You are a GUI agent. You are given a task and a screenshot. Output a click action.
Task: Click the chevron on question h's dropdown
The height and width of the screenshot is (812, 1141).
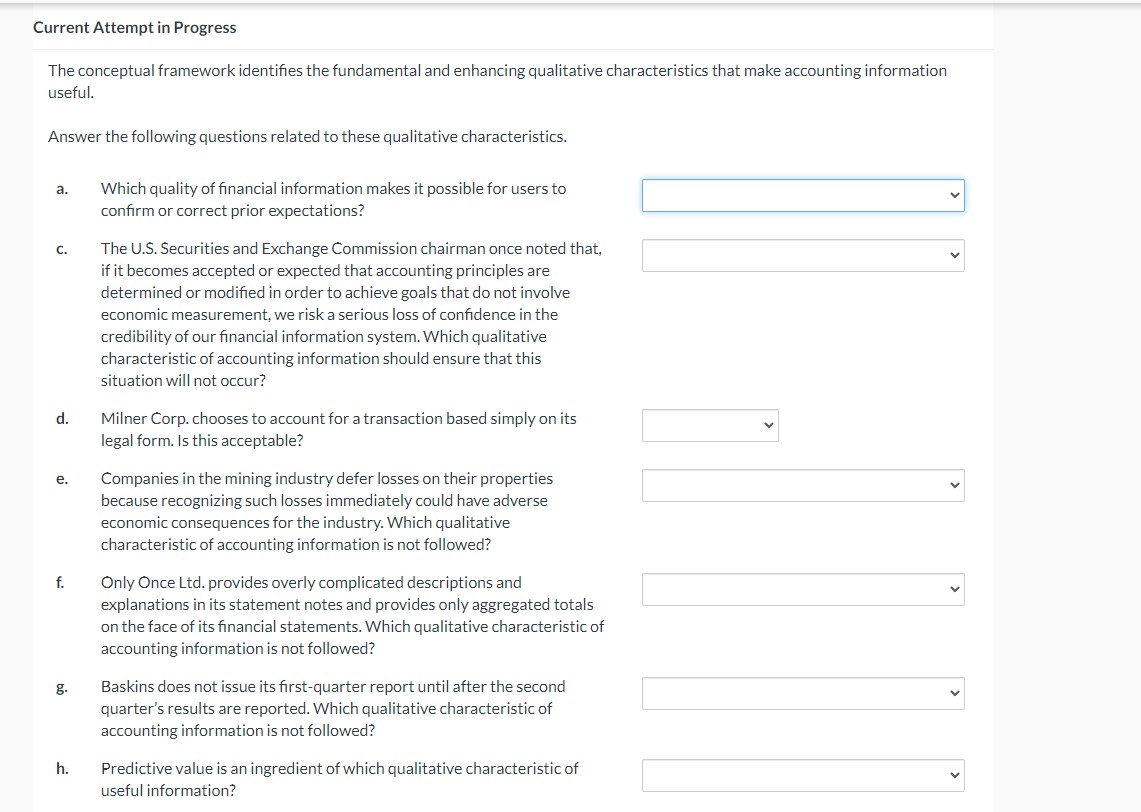(954, 775)
